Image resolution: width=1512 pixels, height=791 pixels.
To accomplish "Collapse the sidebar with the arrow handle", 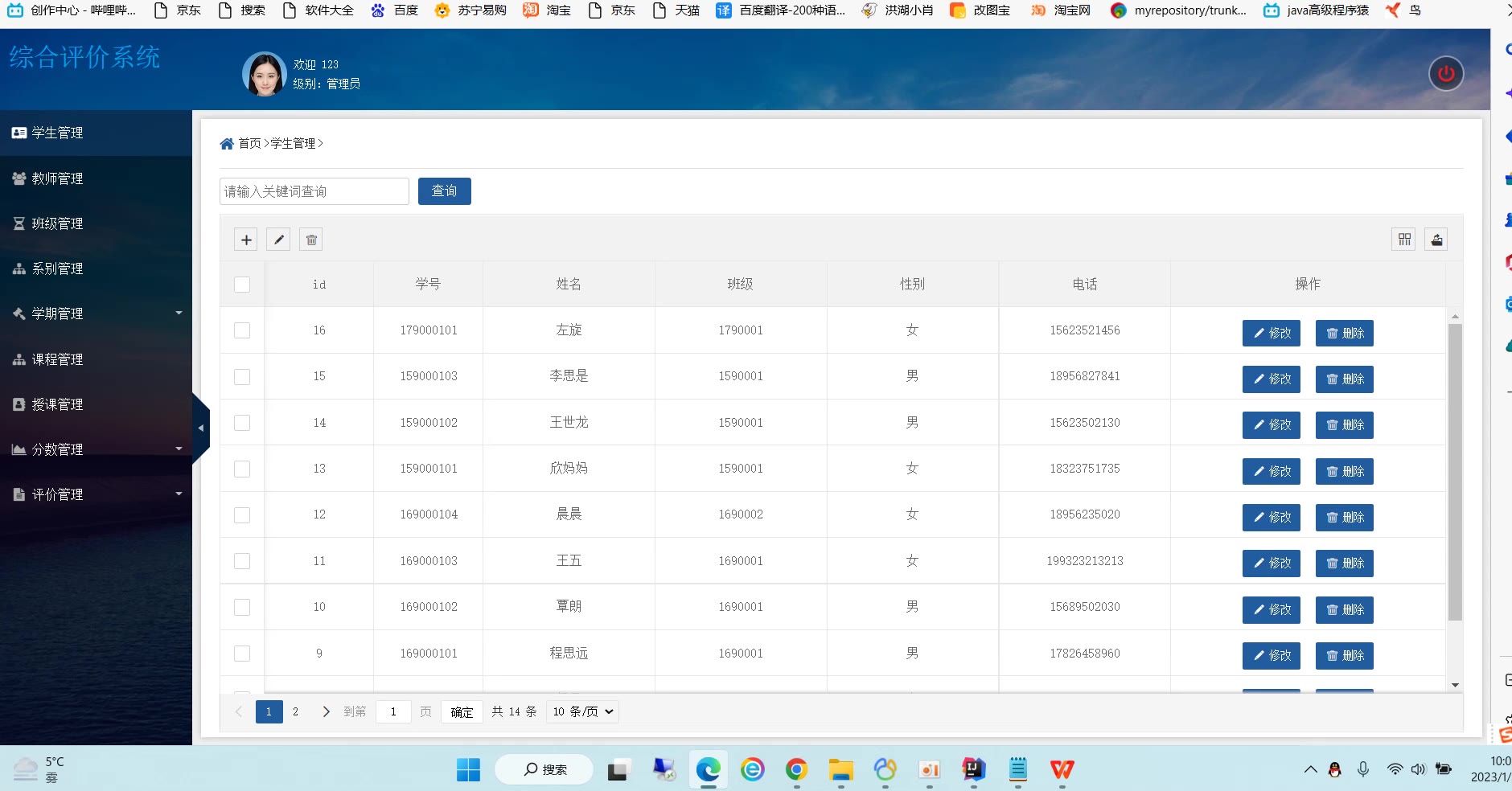I will [x=201, y=428].
